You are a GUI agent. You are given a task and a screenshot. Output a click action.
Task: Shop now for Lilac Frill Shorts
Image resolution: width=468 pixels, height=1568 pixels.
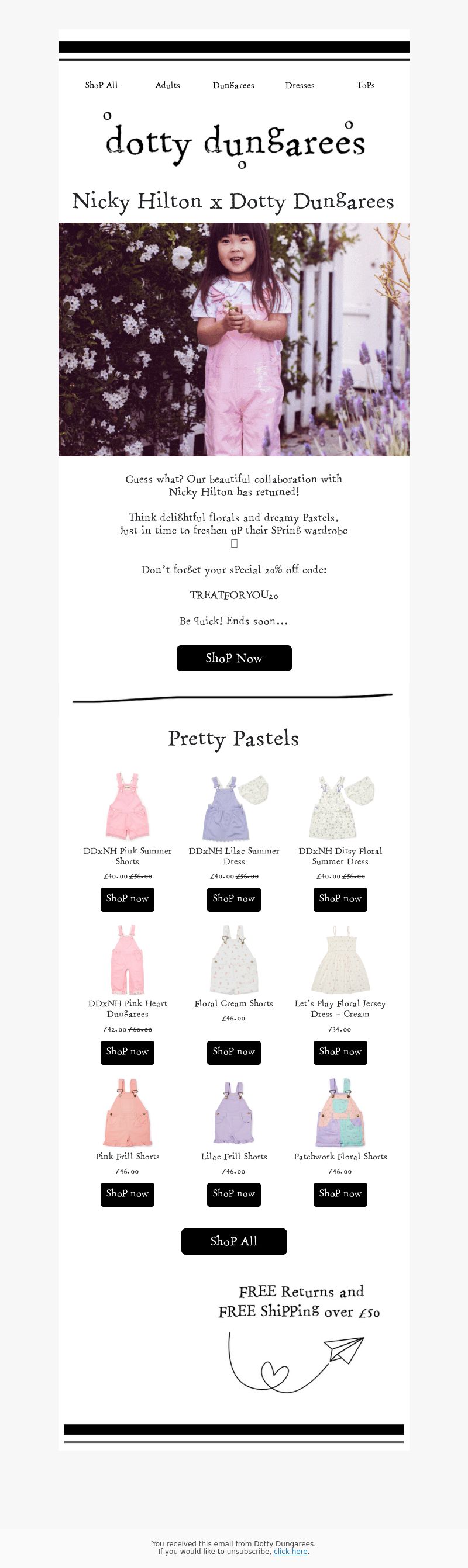point(234,1193)
